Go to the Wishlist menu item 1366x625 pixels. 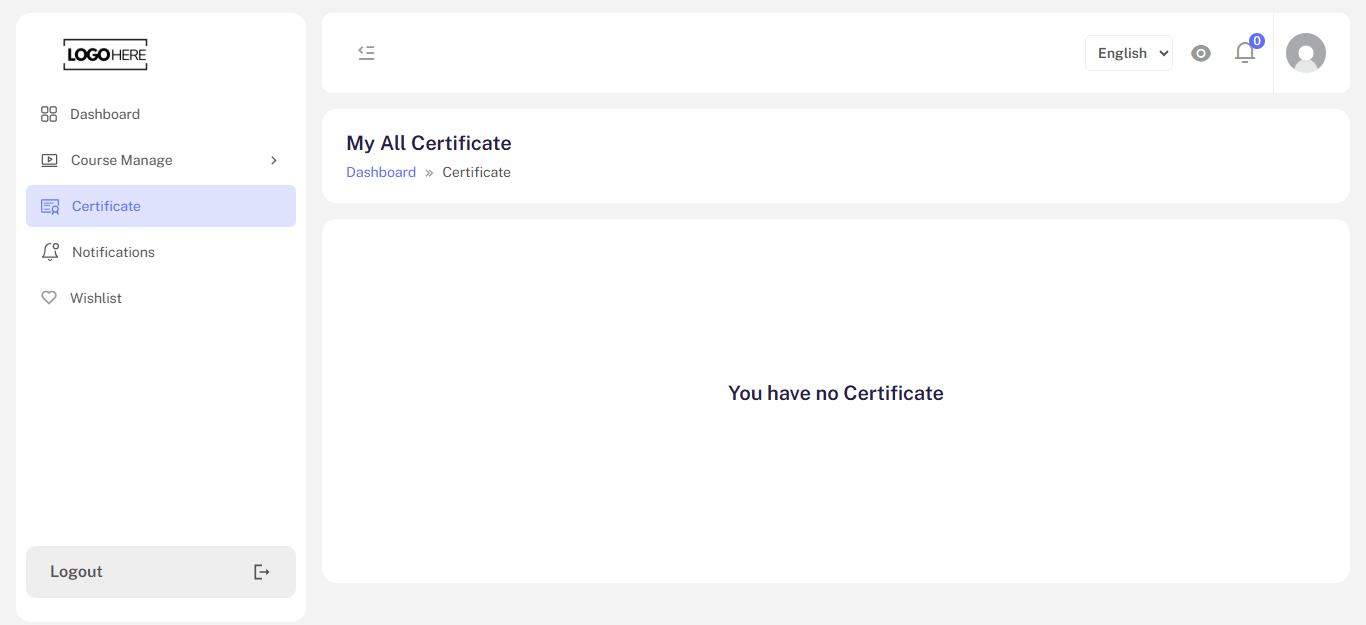[x=161, y=298]
